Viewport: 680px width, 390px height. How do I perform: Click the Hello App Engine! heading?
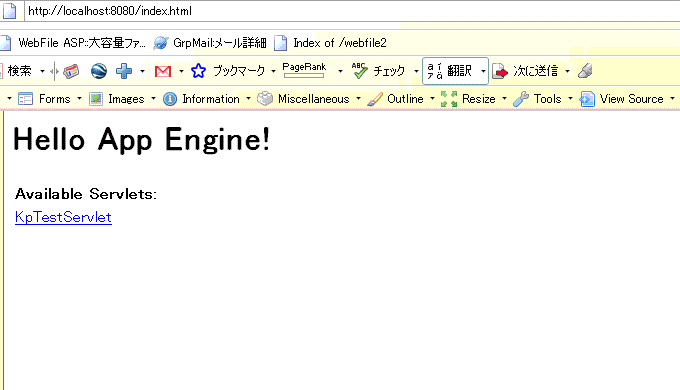point(142,139)
